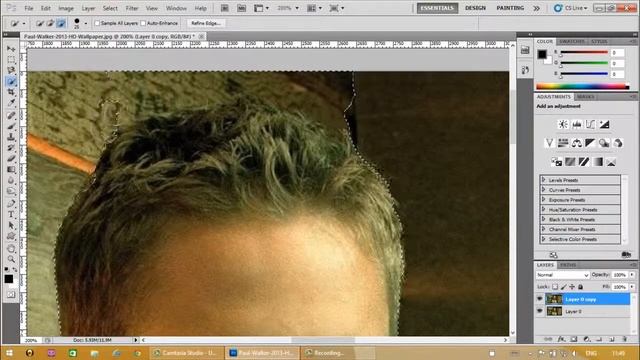Screen dimensions: 640x360
Task: Expand Black & White Presets
Action: click(x=544, y=219)
